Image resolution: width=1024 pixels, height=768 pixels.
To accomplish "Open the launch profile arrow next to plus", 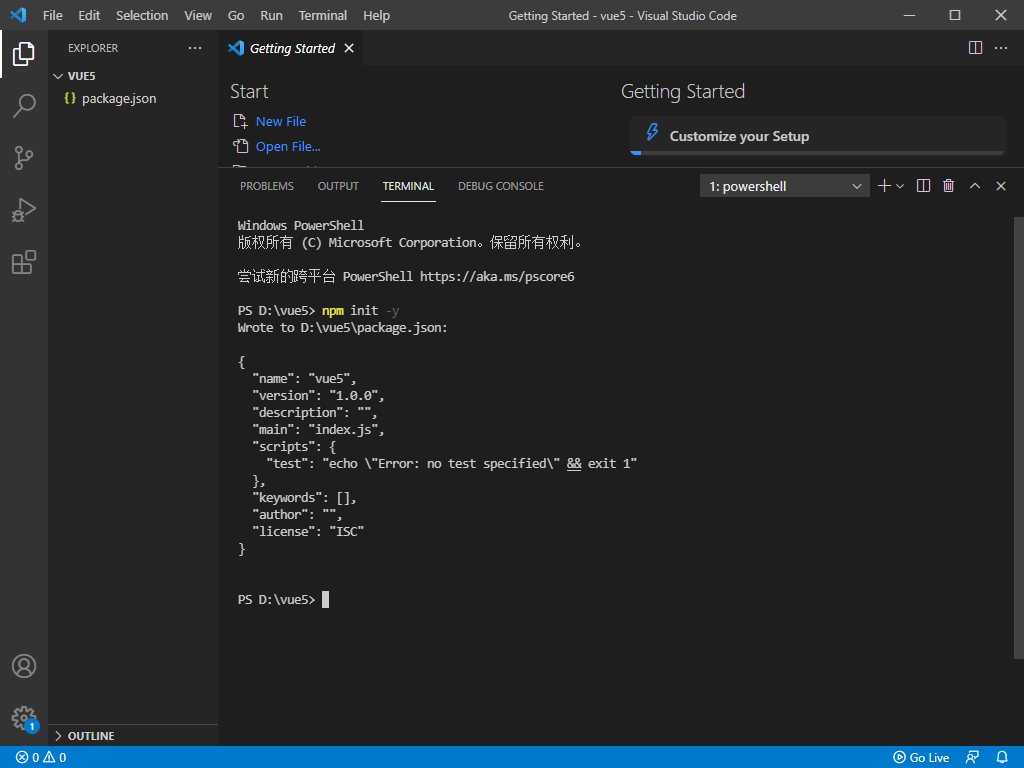I will click(900, 186).
